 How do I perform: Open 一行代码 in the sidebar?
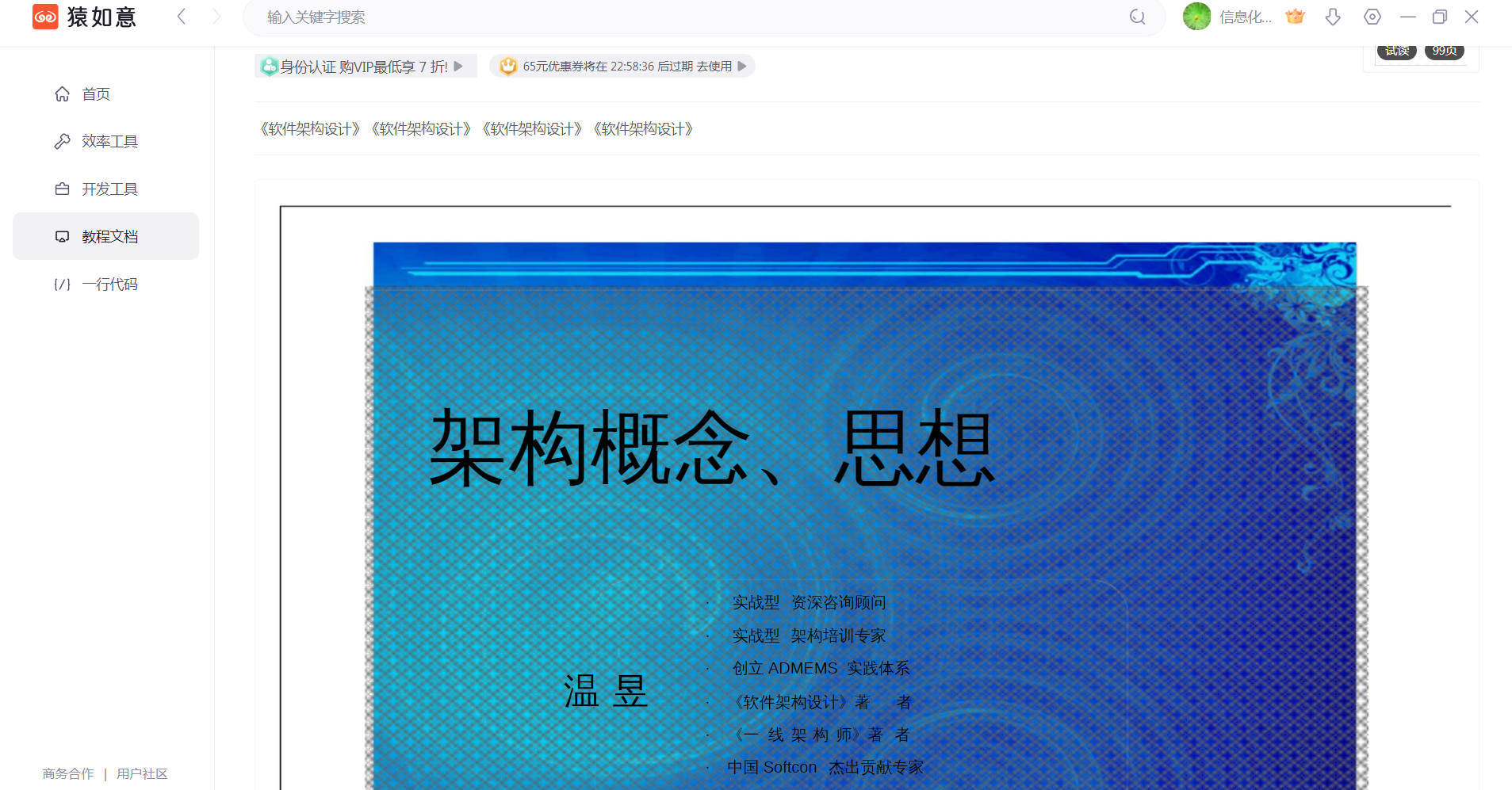pyautogui.click(x=105, y=284)
